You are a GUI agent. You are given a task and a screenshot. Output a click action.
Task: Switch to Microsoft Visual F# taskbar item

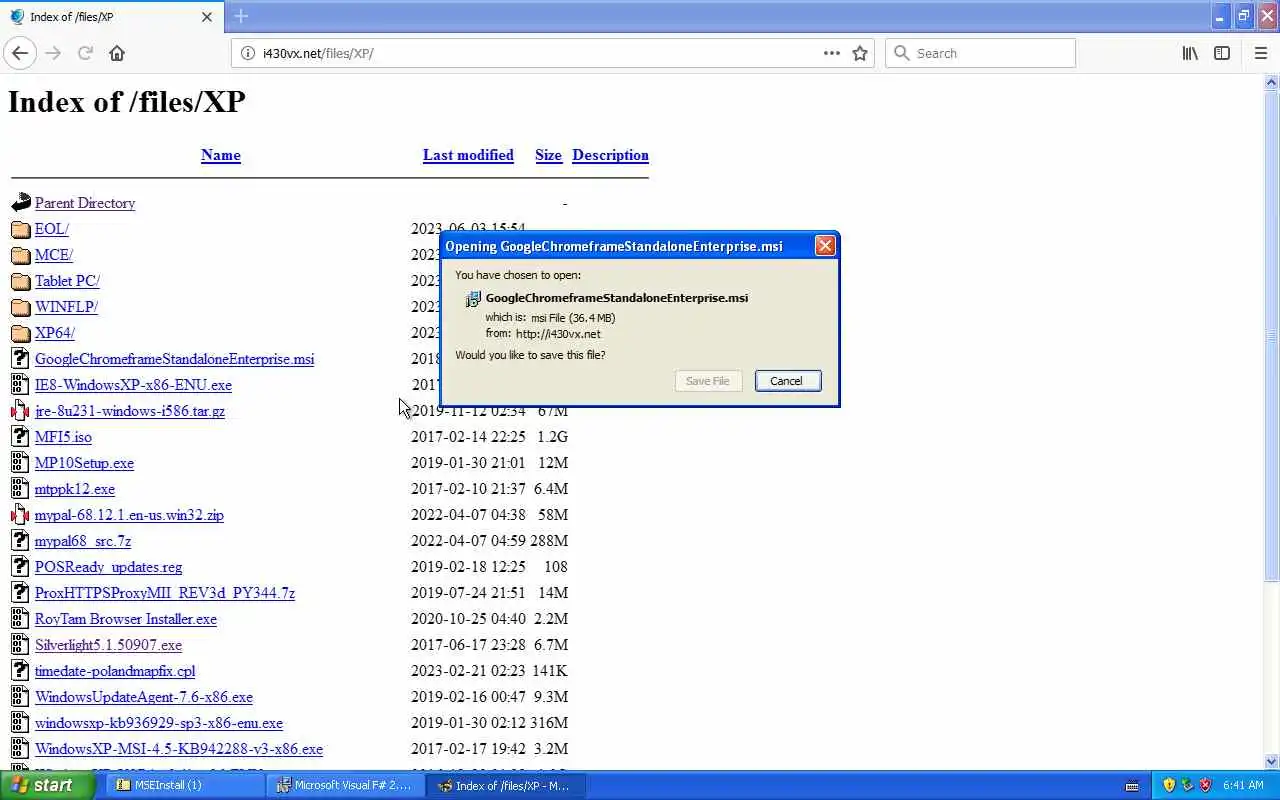tap(347, 785)
